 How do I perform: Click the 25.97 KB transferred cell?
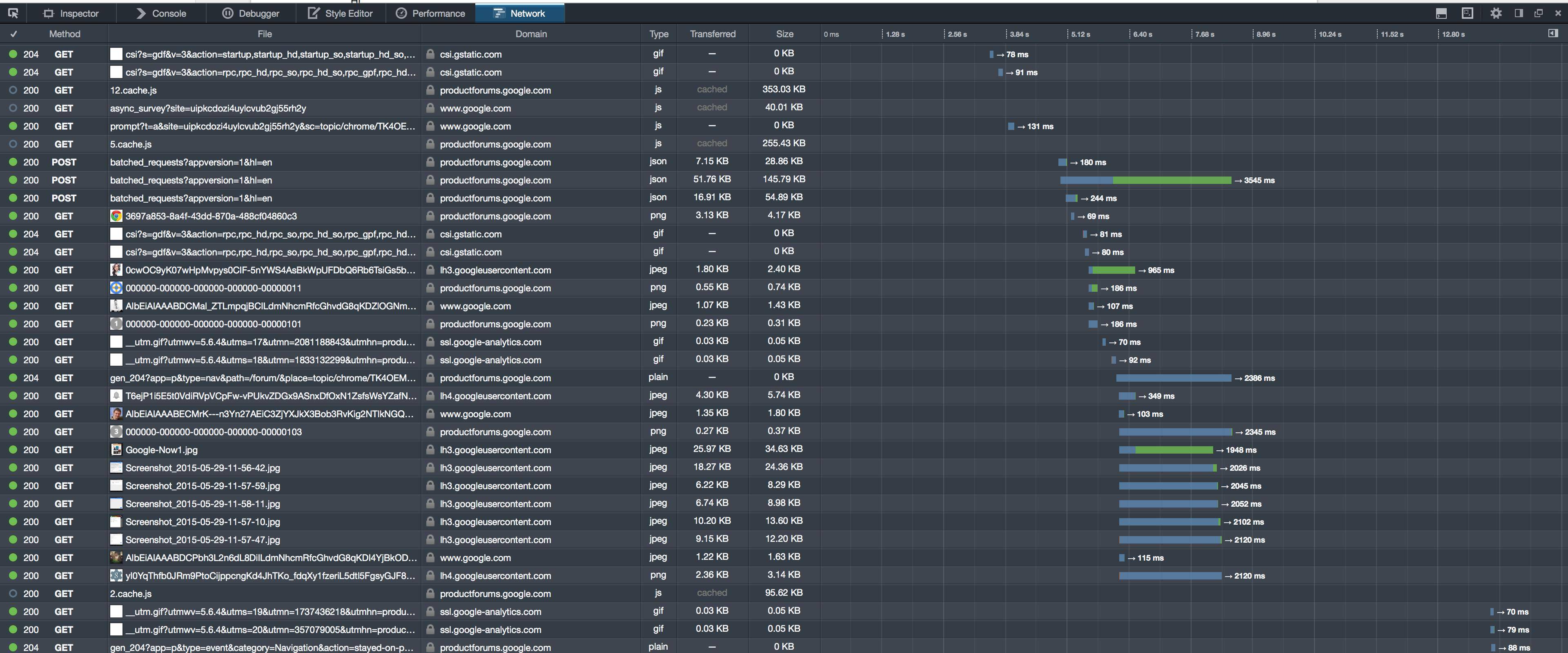tap(712, 449)
